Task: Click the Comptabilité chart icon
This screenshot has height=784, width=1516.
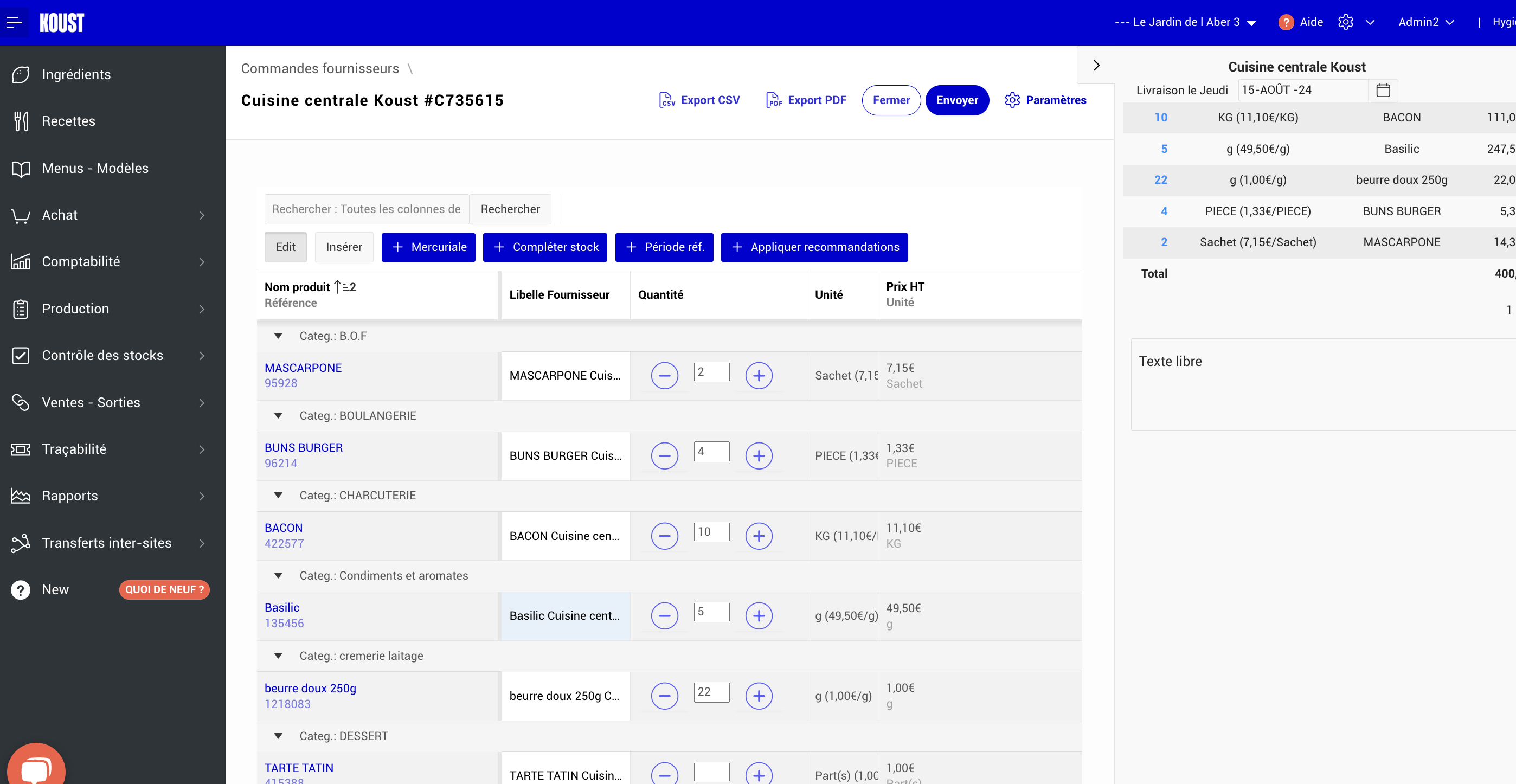Action: (21, 262)
